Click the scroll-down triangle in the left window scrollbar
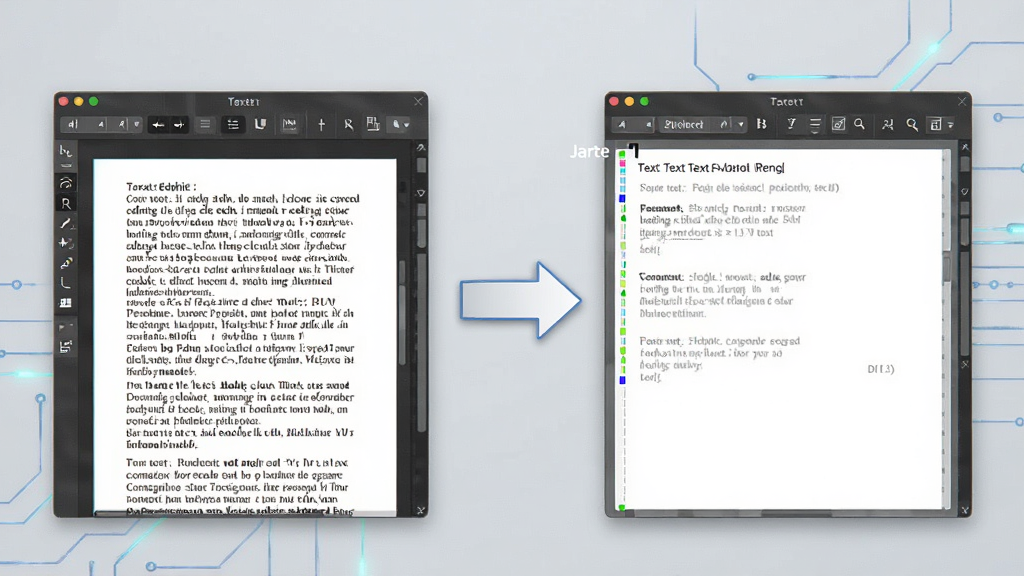This screenshot has width=1024, height=576. 421,193
